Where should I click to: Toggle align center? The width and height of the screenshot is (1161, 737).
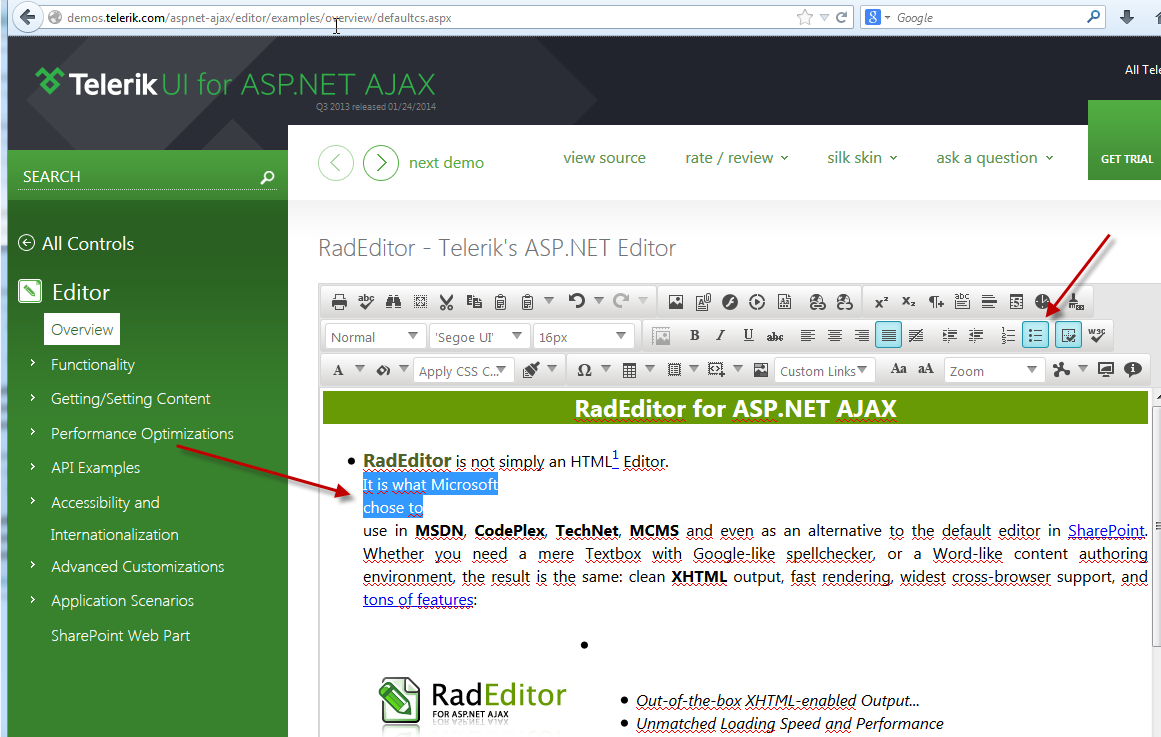point(834,336)
